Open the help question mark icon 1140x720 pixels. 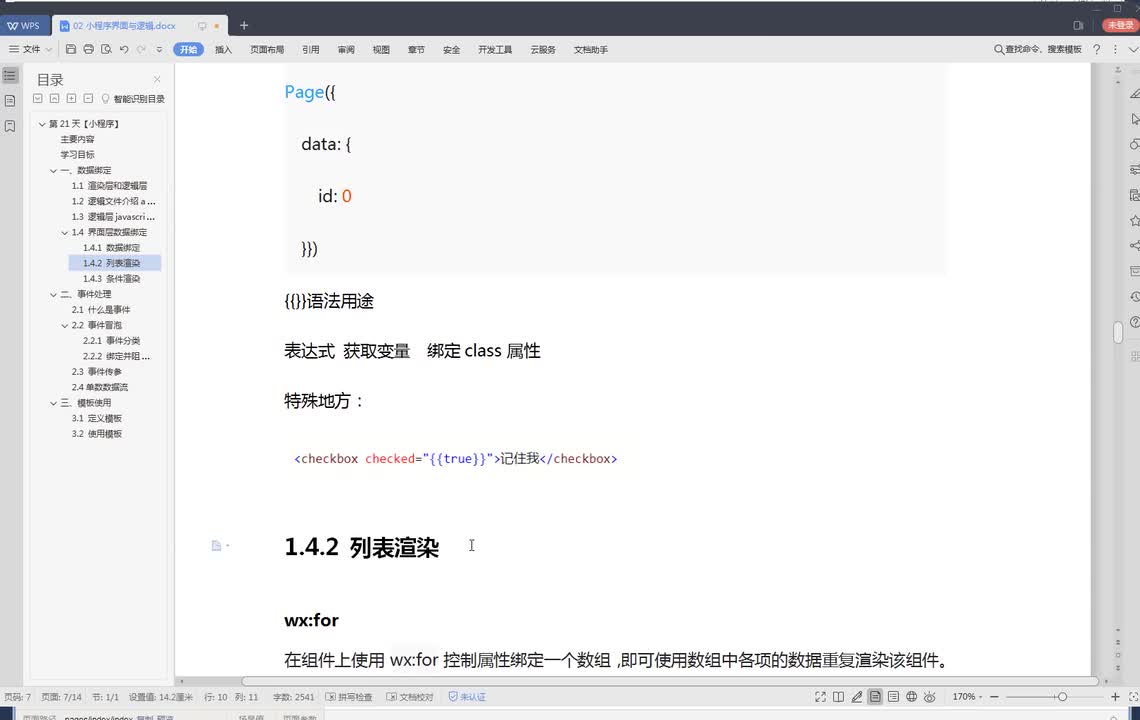pyautogui.click(x=1096, y=49)
